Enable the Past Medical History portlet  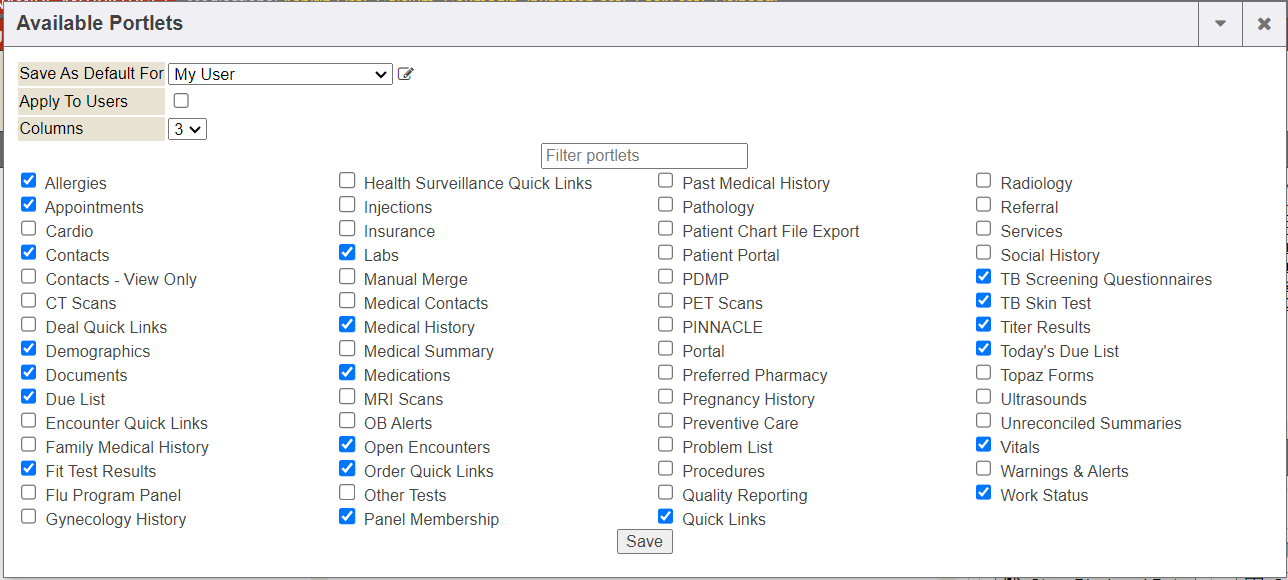click(x=666, y=181)
